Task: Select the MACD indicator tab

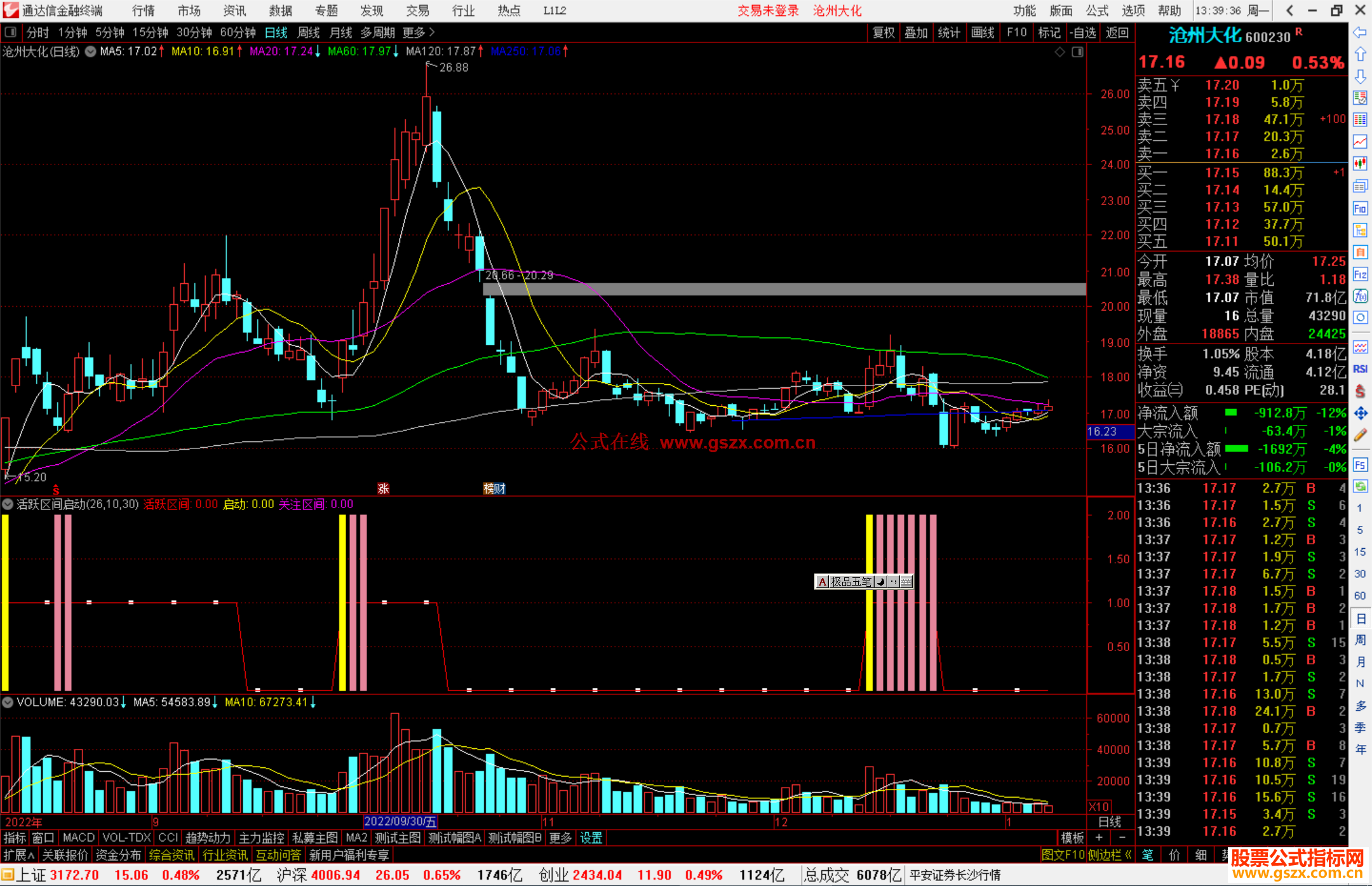Action: [79, 838]
